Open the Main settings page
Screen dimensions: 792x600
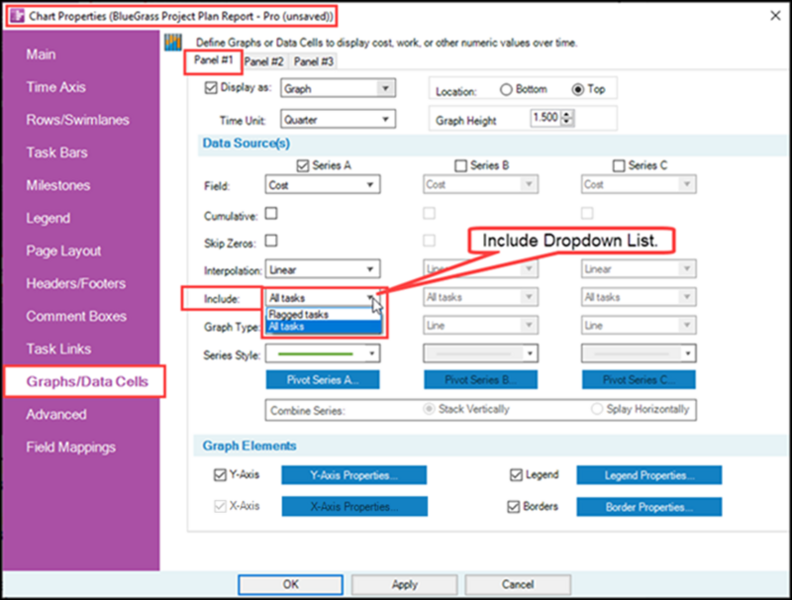(x=41, y=55)
